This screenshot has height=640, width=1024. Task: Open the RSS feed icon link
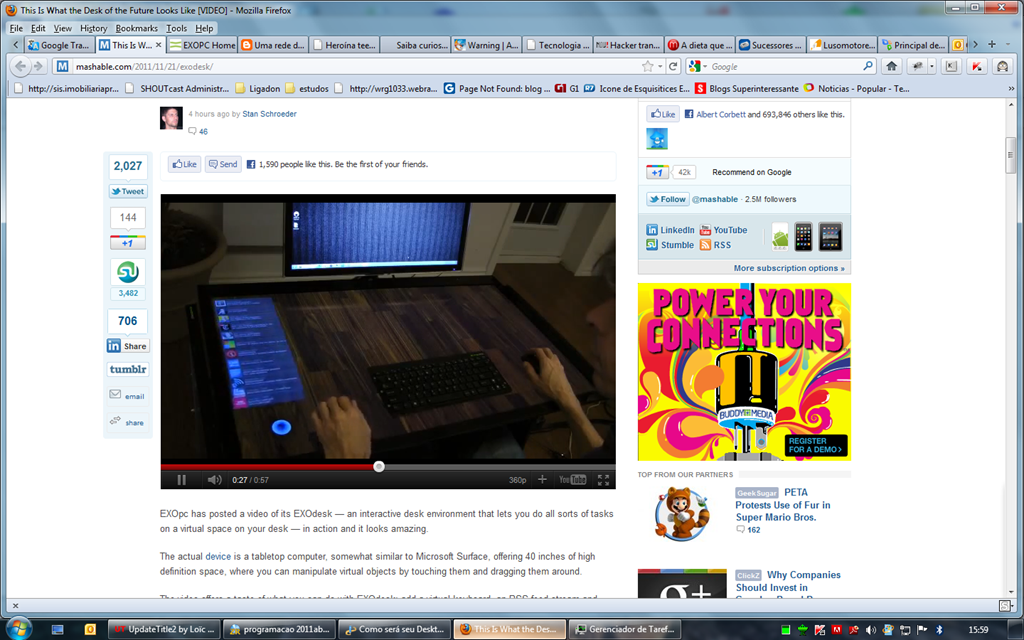pyautogui.click(x=705, y=245)
